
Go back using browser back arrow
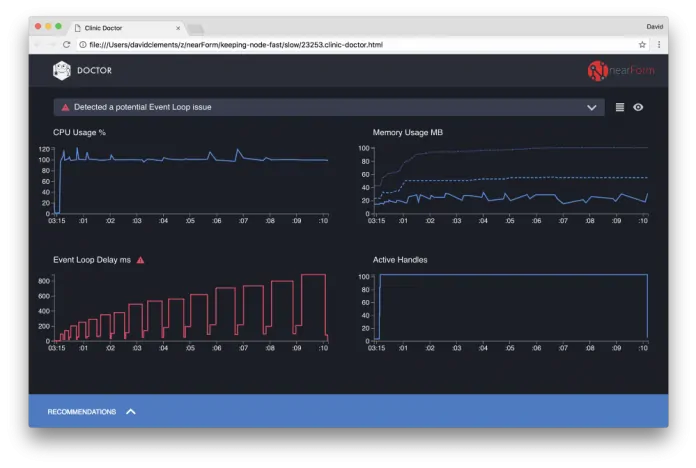tap(37, 44)
